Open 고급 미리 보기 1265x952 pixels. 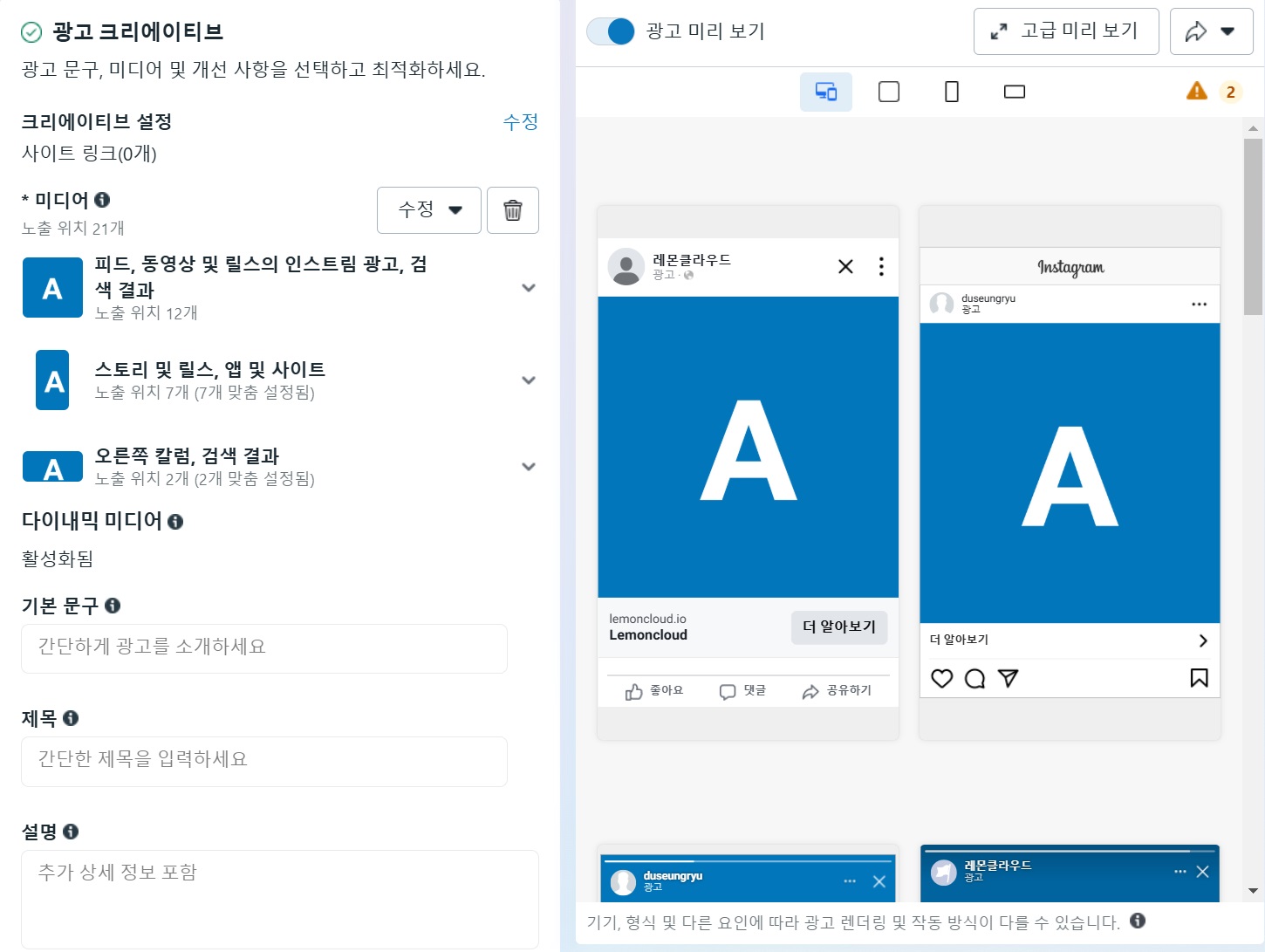(x=1066, y=31)
